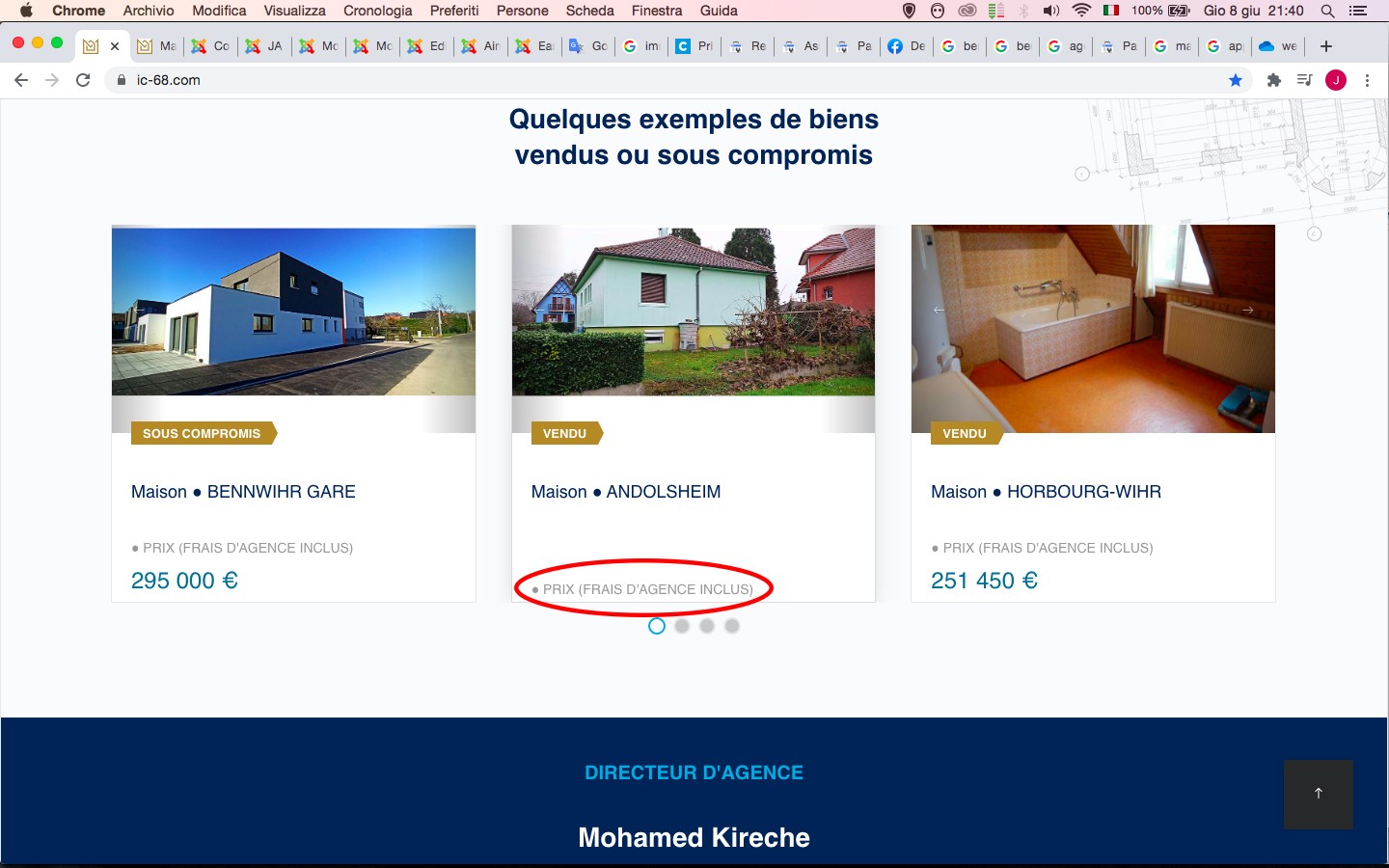Open the Visualizza menu
This screenshot has width=1389, height=868.
pos(294,11)
